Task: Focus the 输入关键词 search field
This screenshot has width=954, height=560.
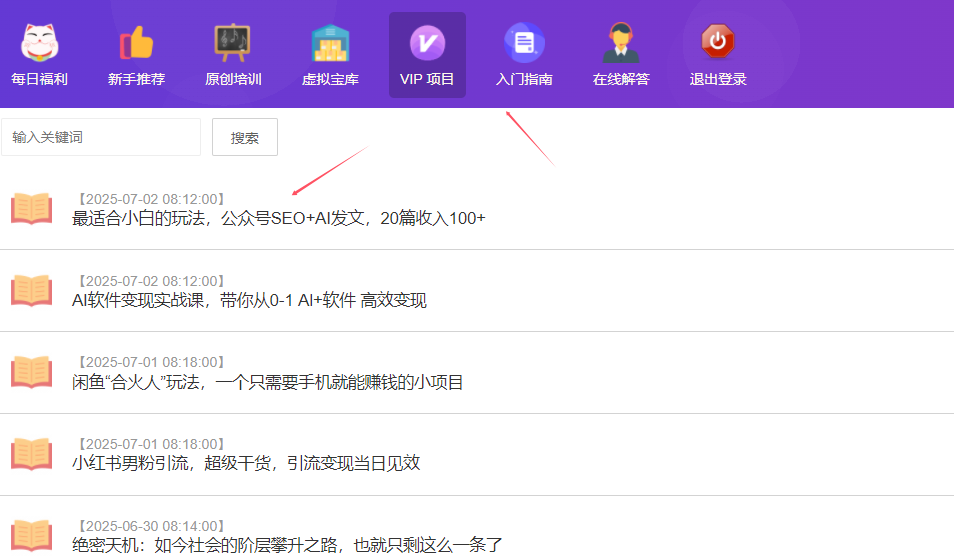Action: [x=101, y=137]
